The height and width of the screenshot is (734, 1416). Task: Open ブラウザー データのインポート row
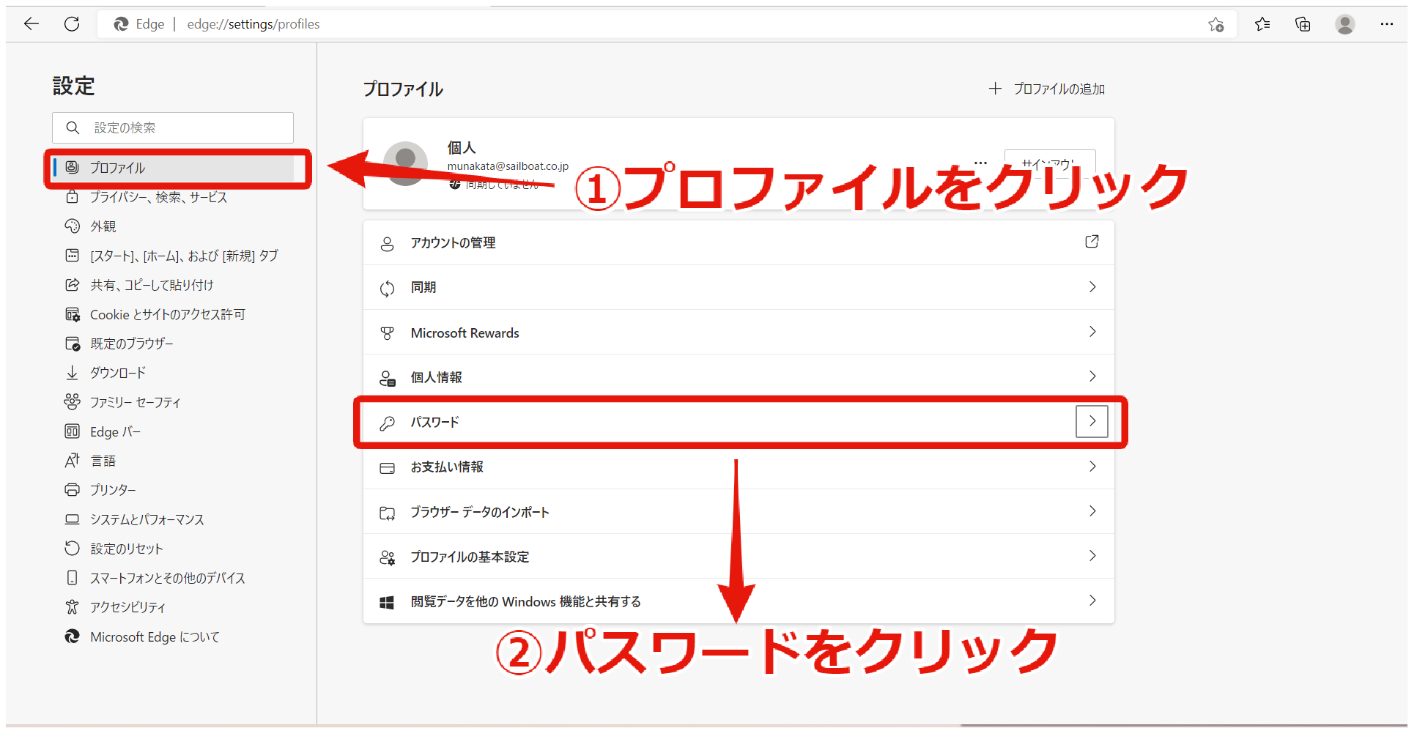tap(738, 512)
